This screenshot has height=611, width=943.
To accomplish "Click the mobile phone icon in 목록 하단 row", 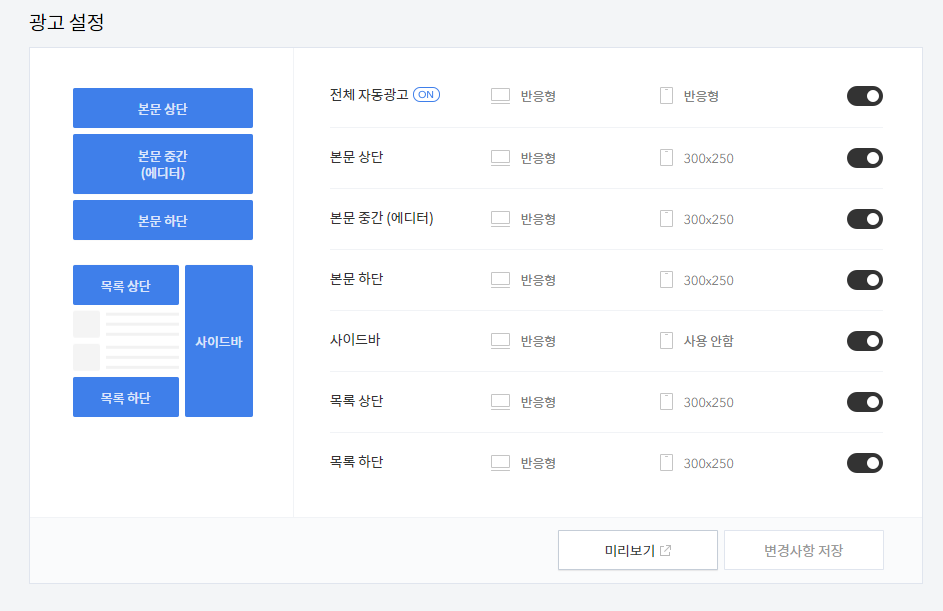I will click(x=665, y=462).
